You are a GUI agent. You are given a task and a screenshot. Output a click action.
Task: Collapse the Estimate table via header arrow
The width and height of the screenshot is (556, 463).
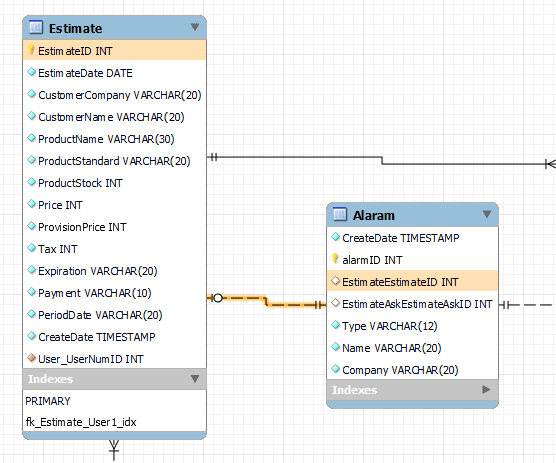coord(195,27)
